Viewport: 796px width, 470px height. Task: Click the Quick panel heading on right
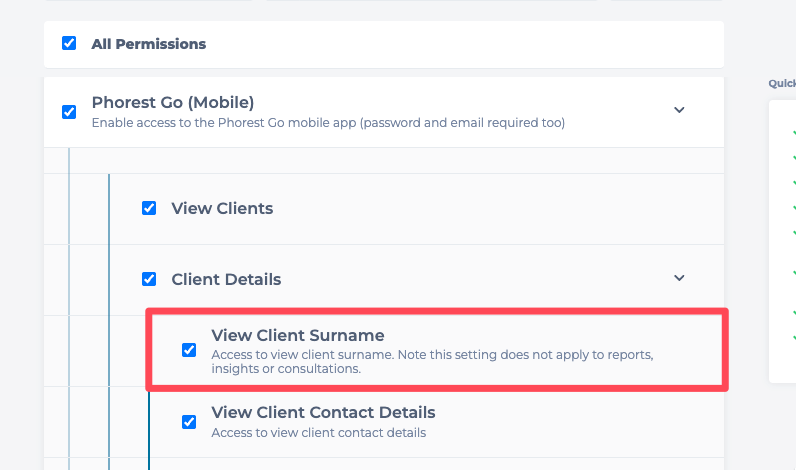781,84
